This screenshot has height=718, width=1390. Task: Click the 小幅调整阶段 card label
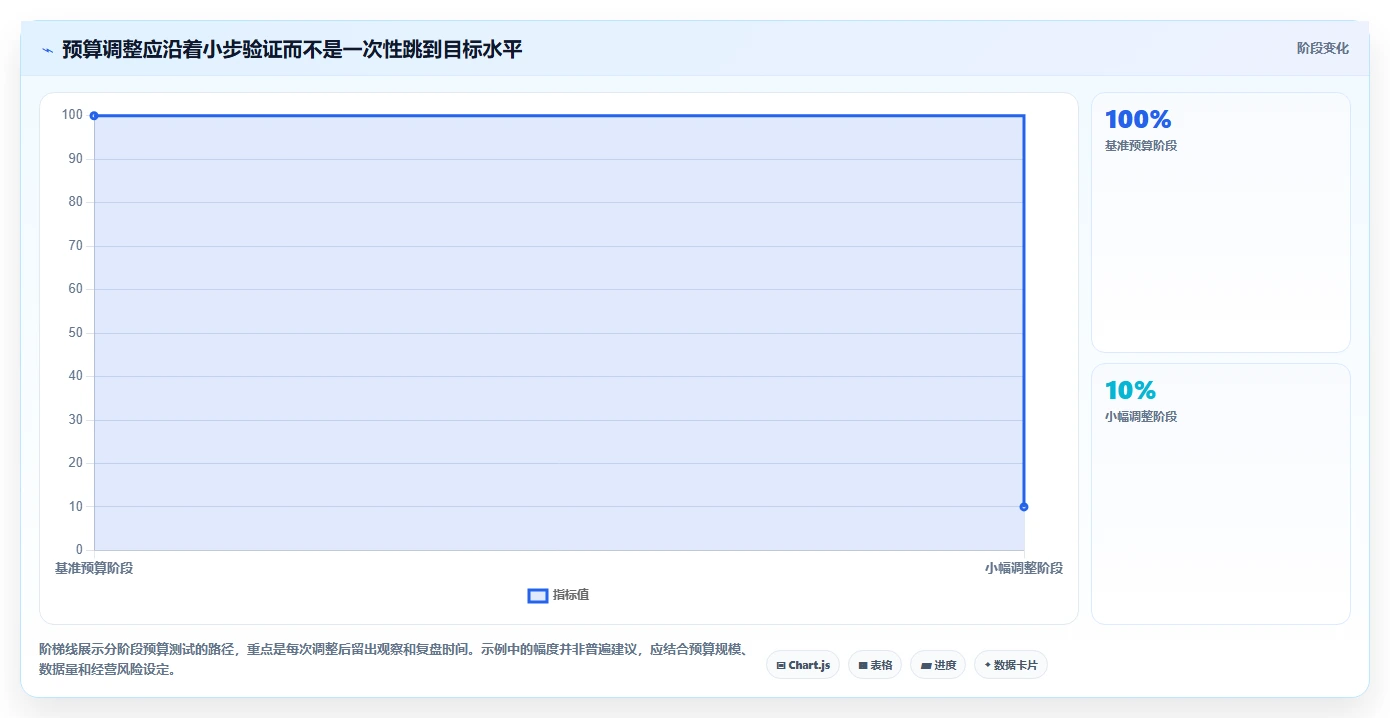[x=1141, y=417]
